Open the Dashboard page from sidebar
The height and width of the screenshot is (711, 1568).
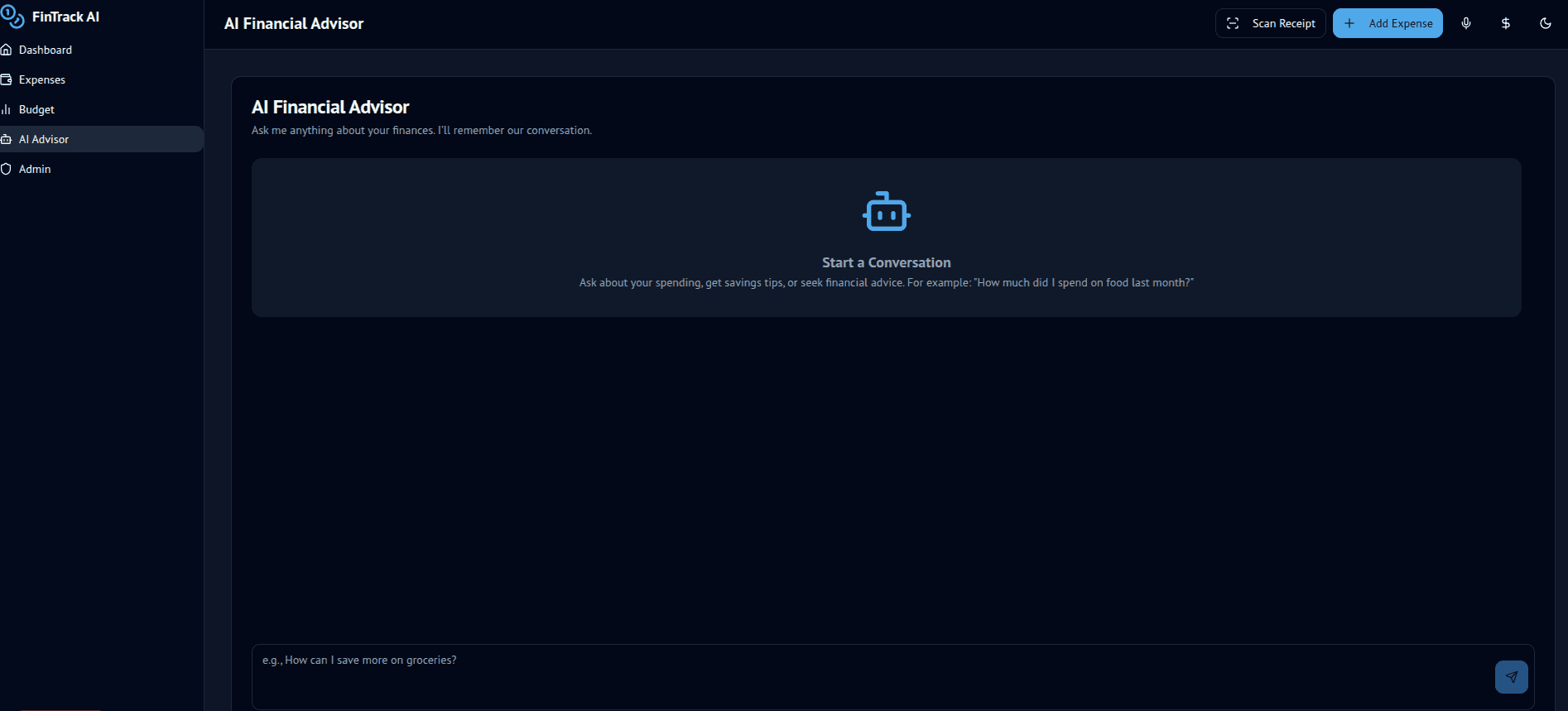click(102, 50)
